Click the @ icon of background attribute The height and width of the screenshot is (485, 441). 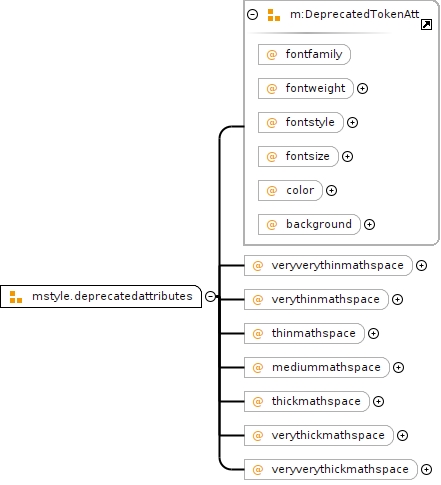click(272, 224)
